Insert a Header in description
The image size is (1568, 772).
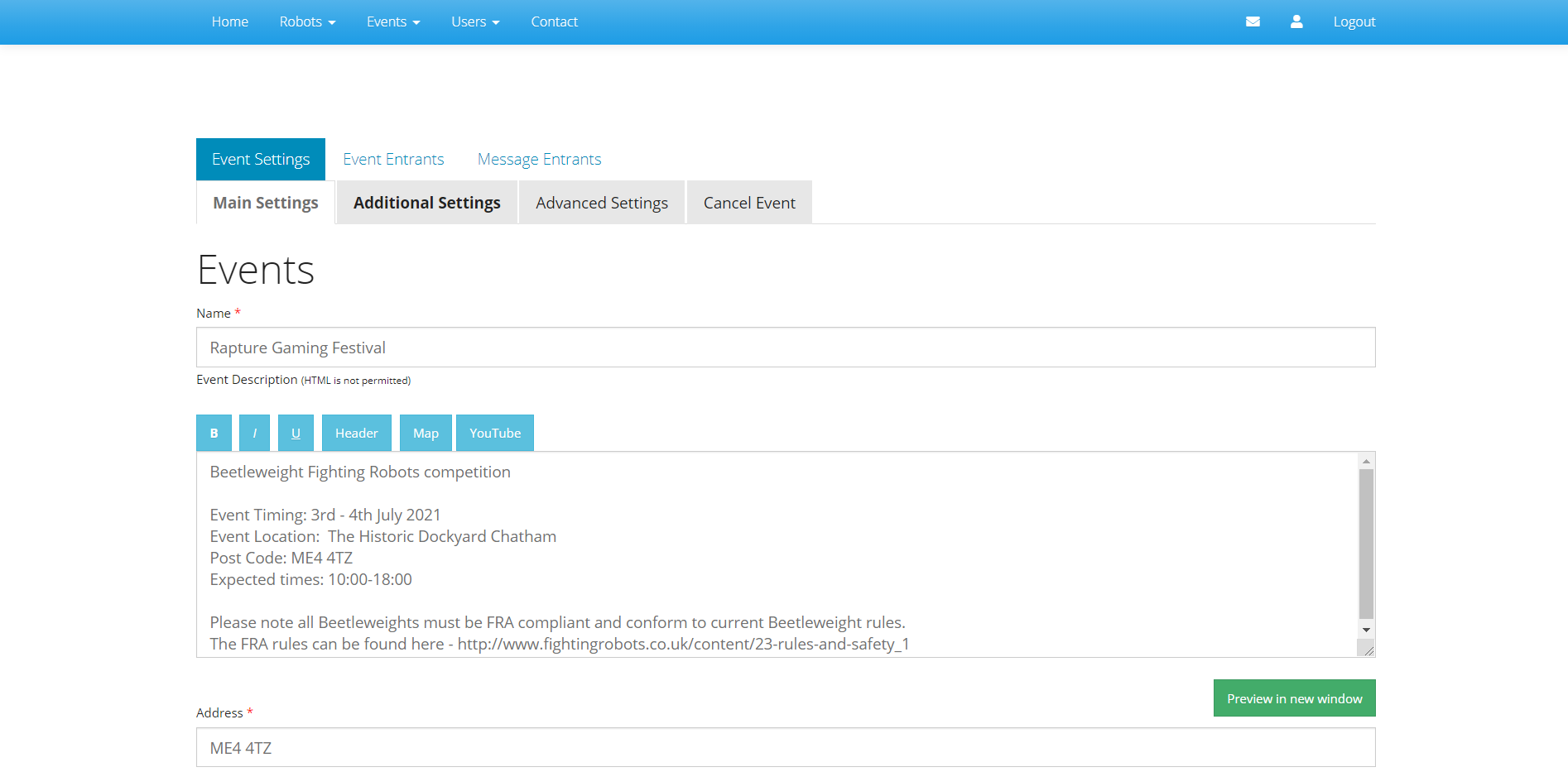[356, 433]
